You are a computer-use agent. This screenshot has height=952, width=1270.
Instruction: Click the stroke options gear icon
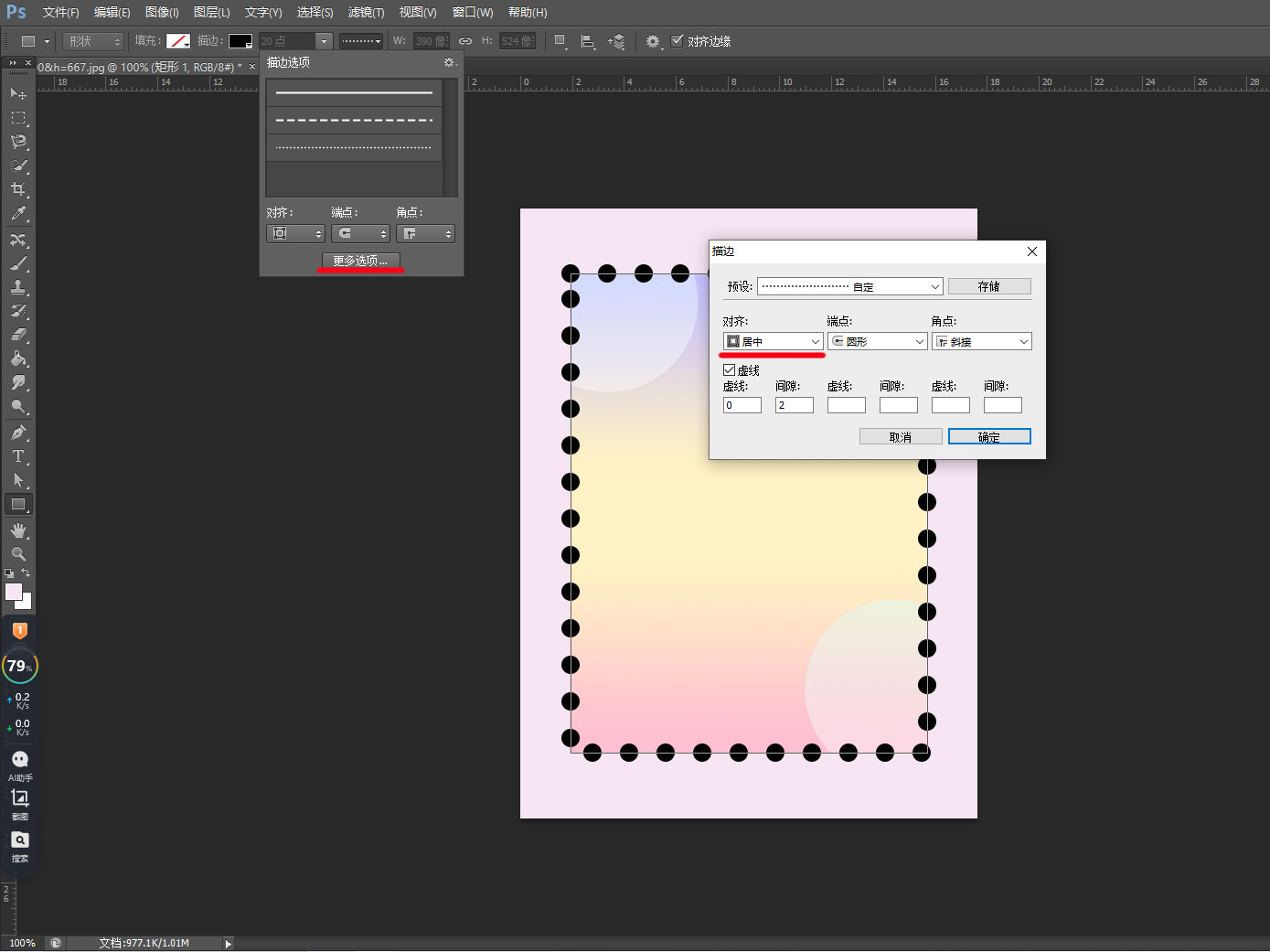449,62
